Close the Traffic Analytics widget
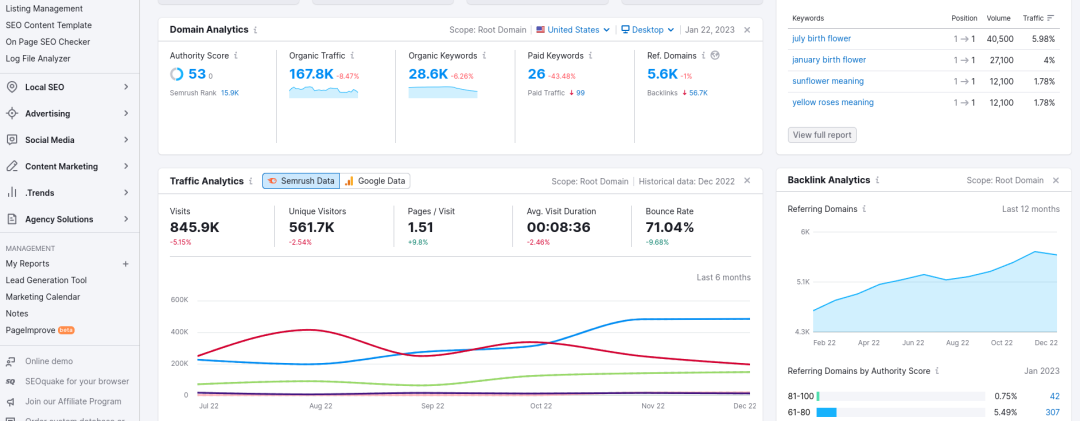Viewport: 1080px width, 421px height. click(746, 181)
